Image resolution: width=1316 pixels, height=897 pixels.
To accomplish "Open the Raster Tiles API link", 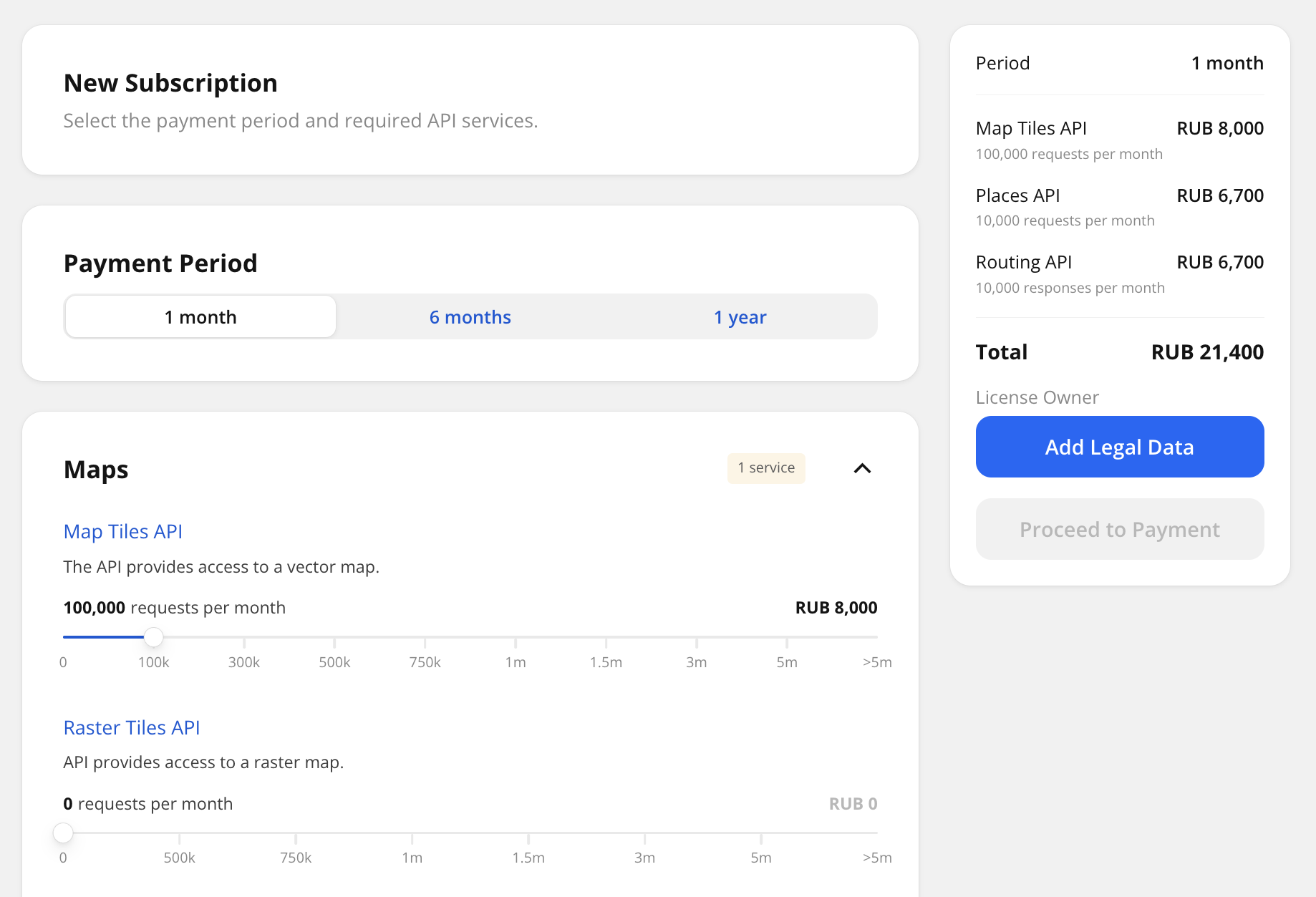I will [x=132, y=727].
